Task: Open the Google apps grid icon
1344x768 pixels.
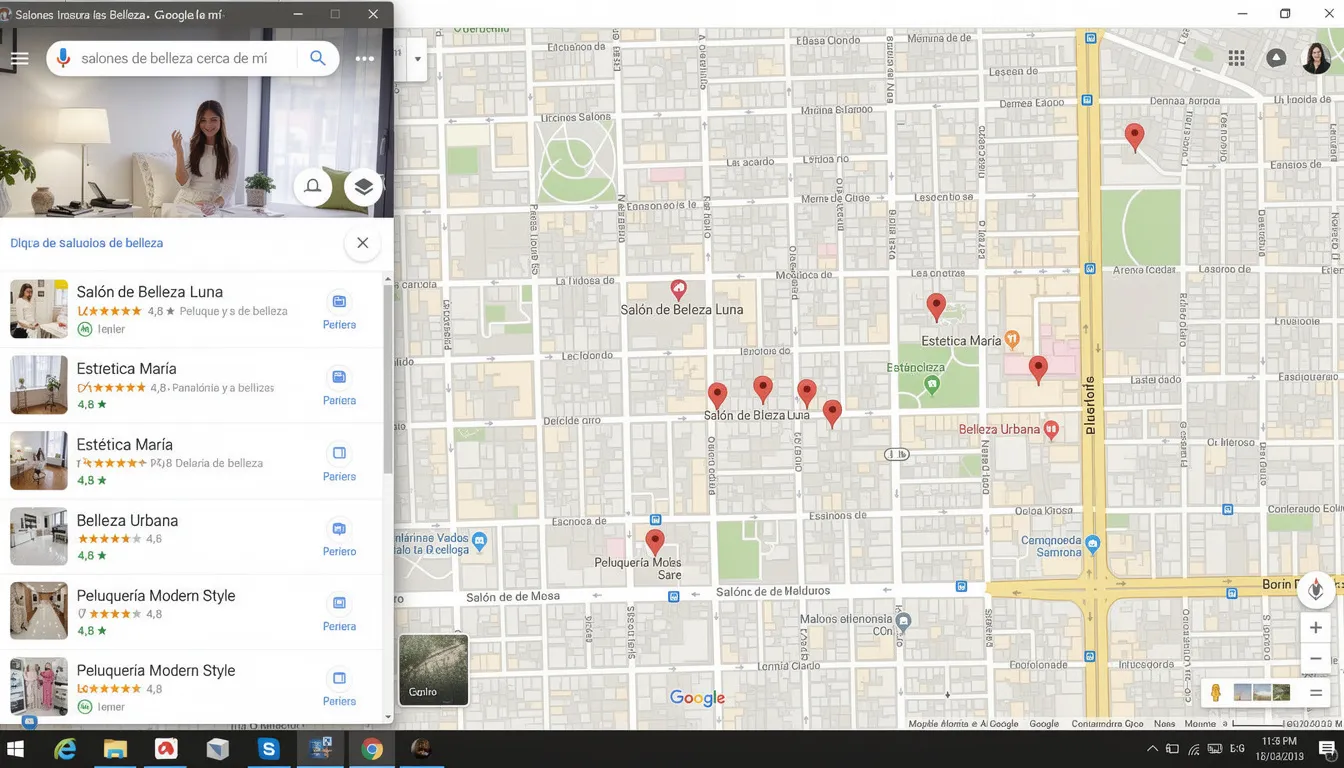Action: click(x=1237, y=58)
